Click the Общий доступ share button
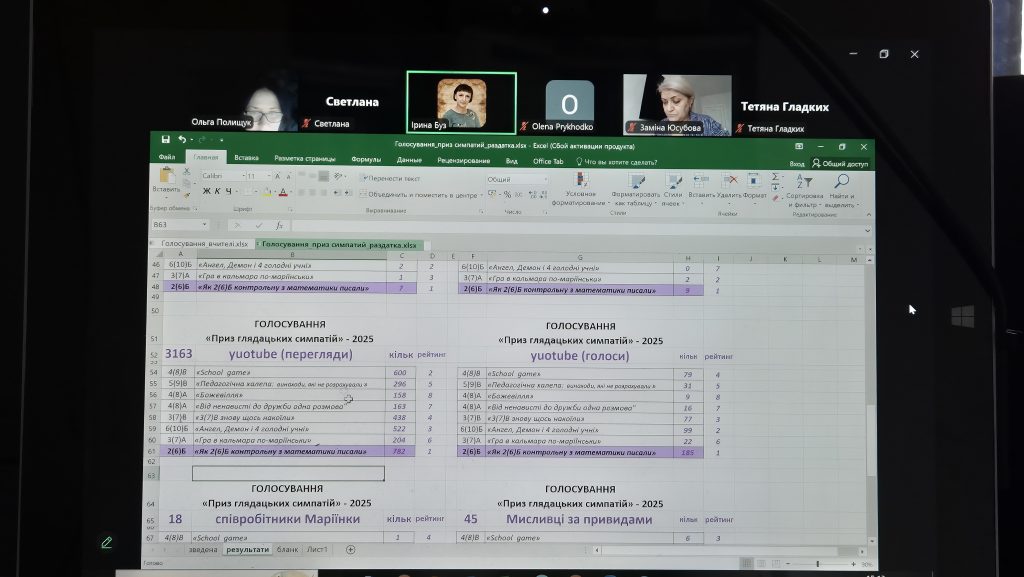The width and height of the screenshot is (1024, 577). coord(841,163)
